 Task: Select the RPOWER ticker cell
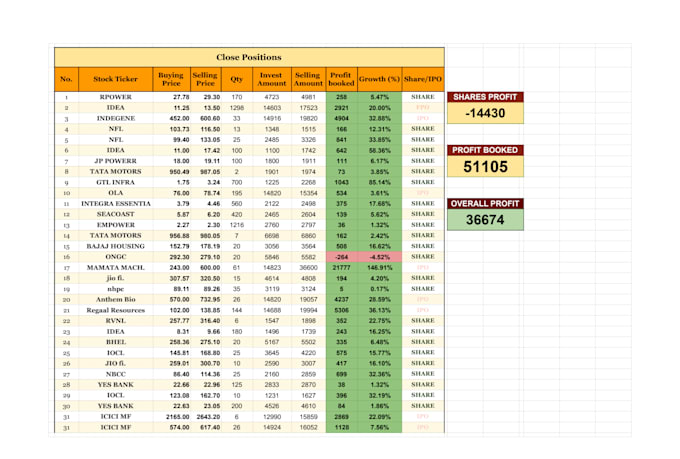115,97
